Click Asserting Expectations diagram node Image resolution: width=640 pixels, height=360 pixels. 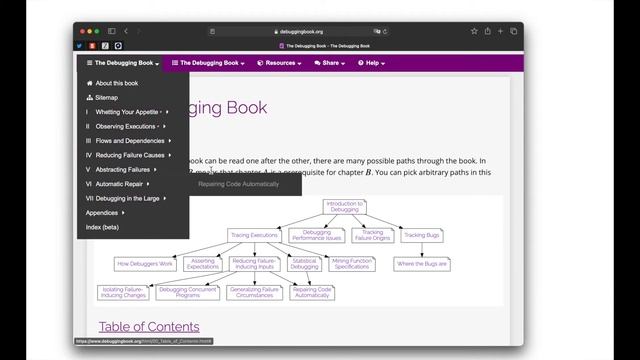click(203, 264)
